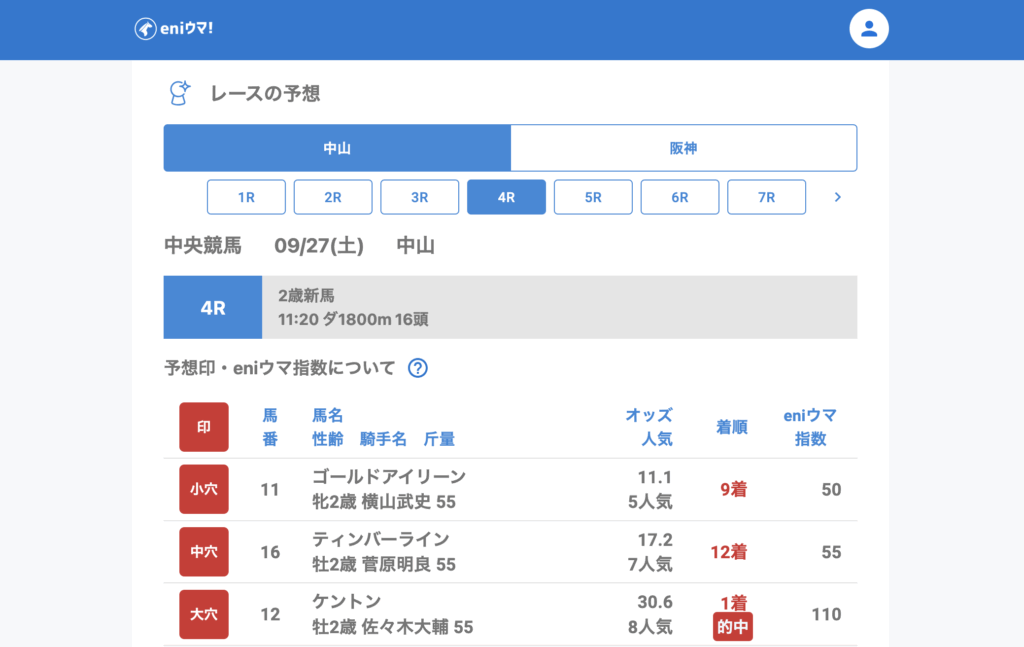
Task: Click the 大穴 mark badge
Action: [204, 614]
